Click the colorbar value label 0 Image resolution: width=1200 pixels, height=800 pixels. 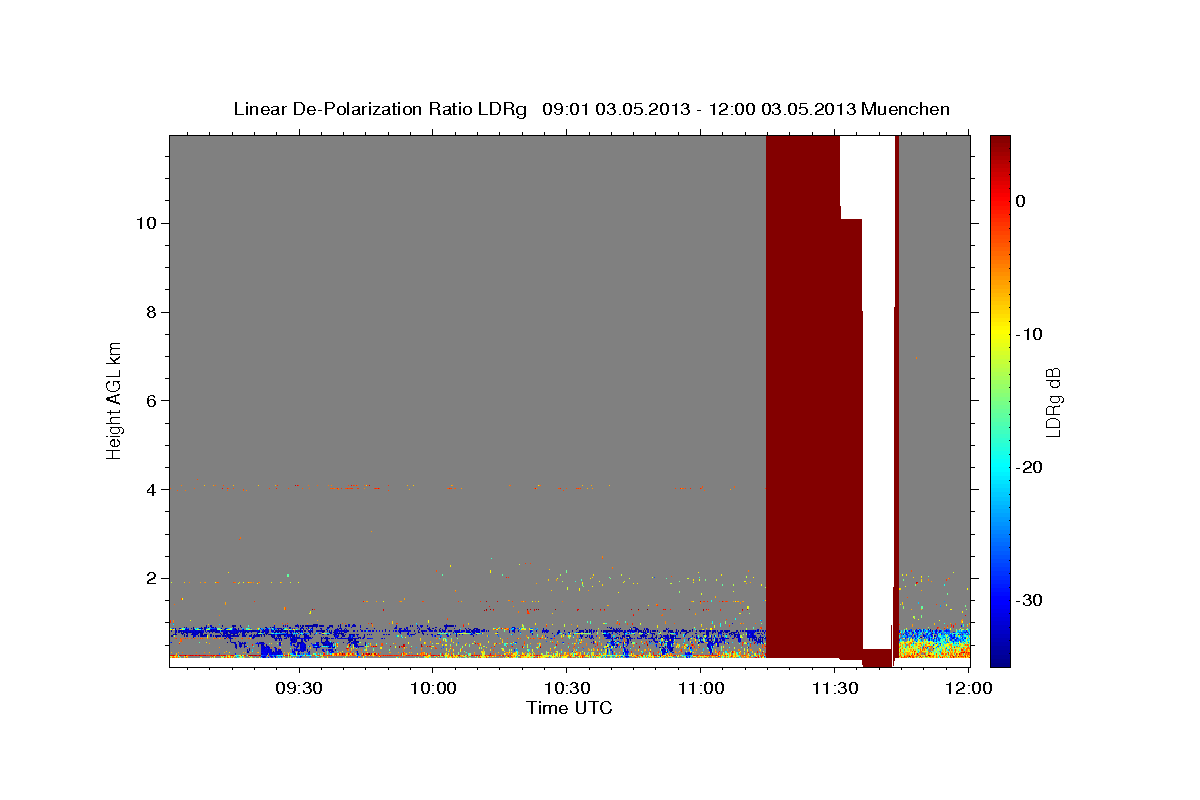click(x=1021, y=201)
